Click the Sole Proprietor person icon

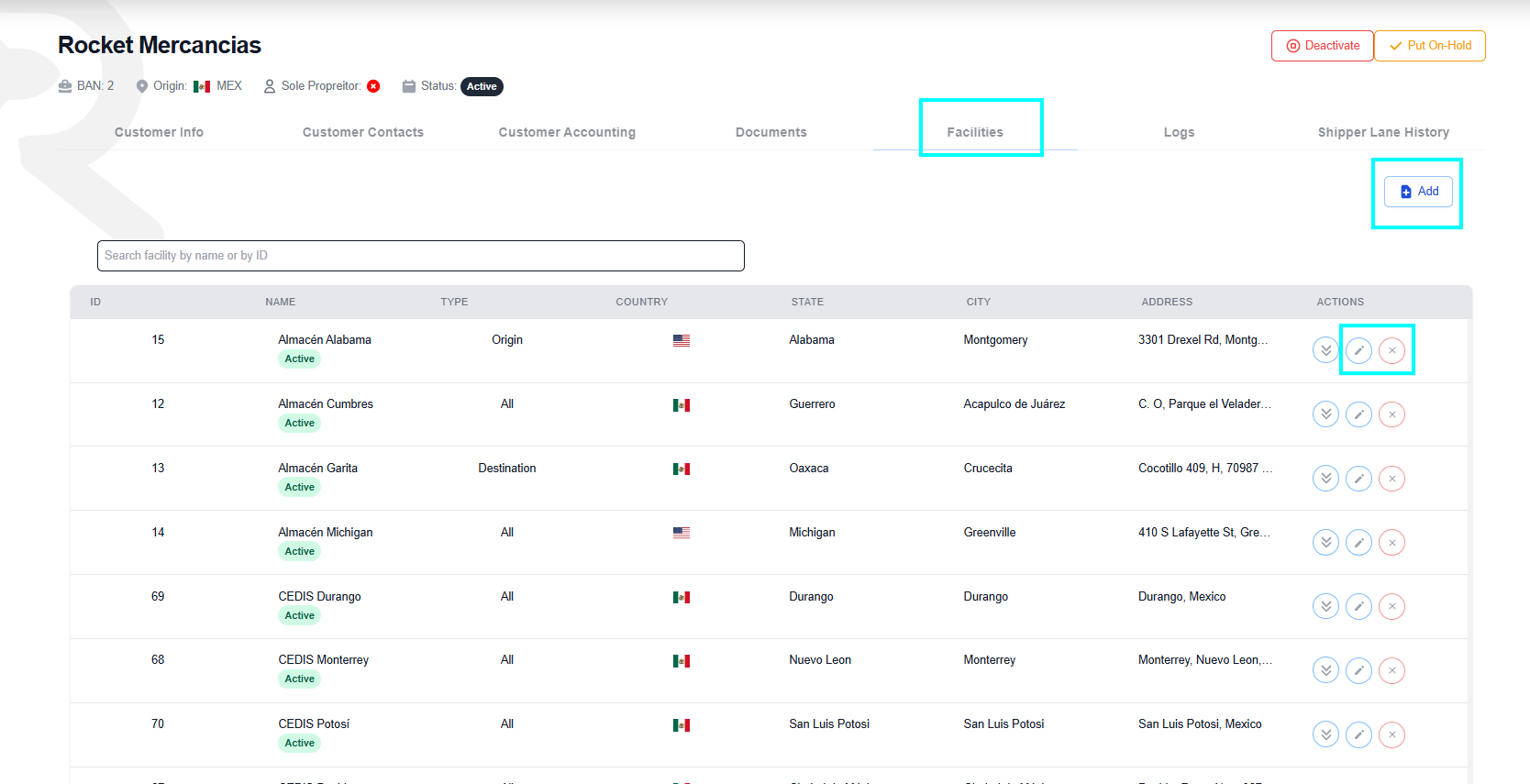[270, 86]
